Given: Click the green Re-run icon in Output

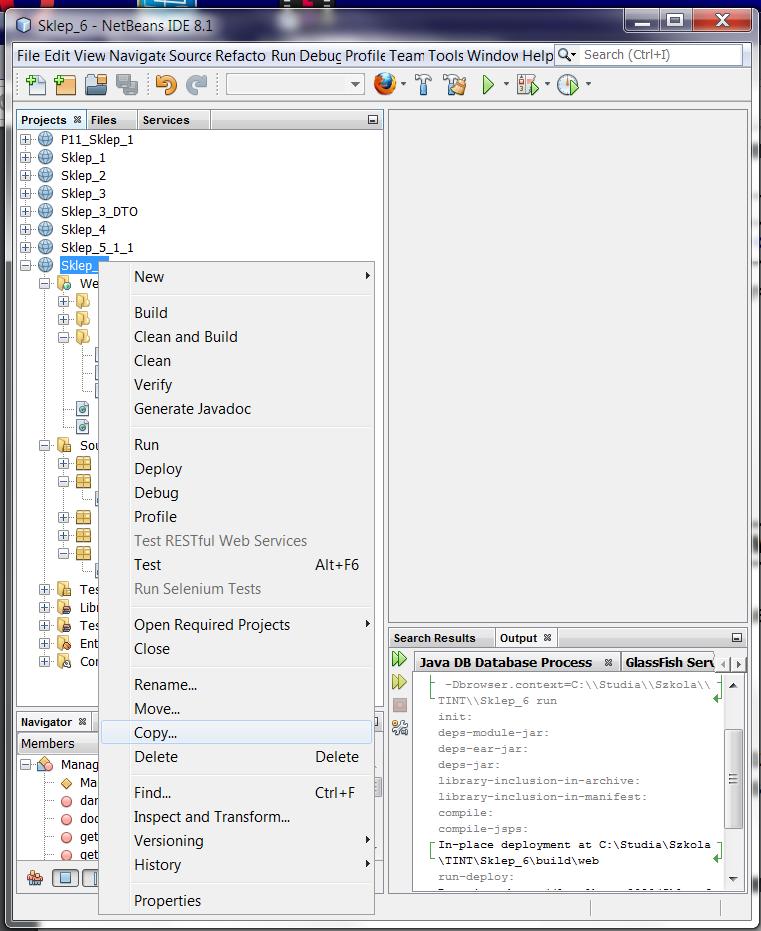Looking at the screenshot, I should pos(399,658).
